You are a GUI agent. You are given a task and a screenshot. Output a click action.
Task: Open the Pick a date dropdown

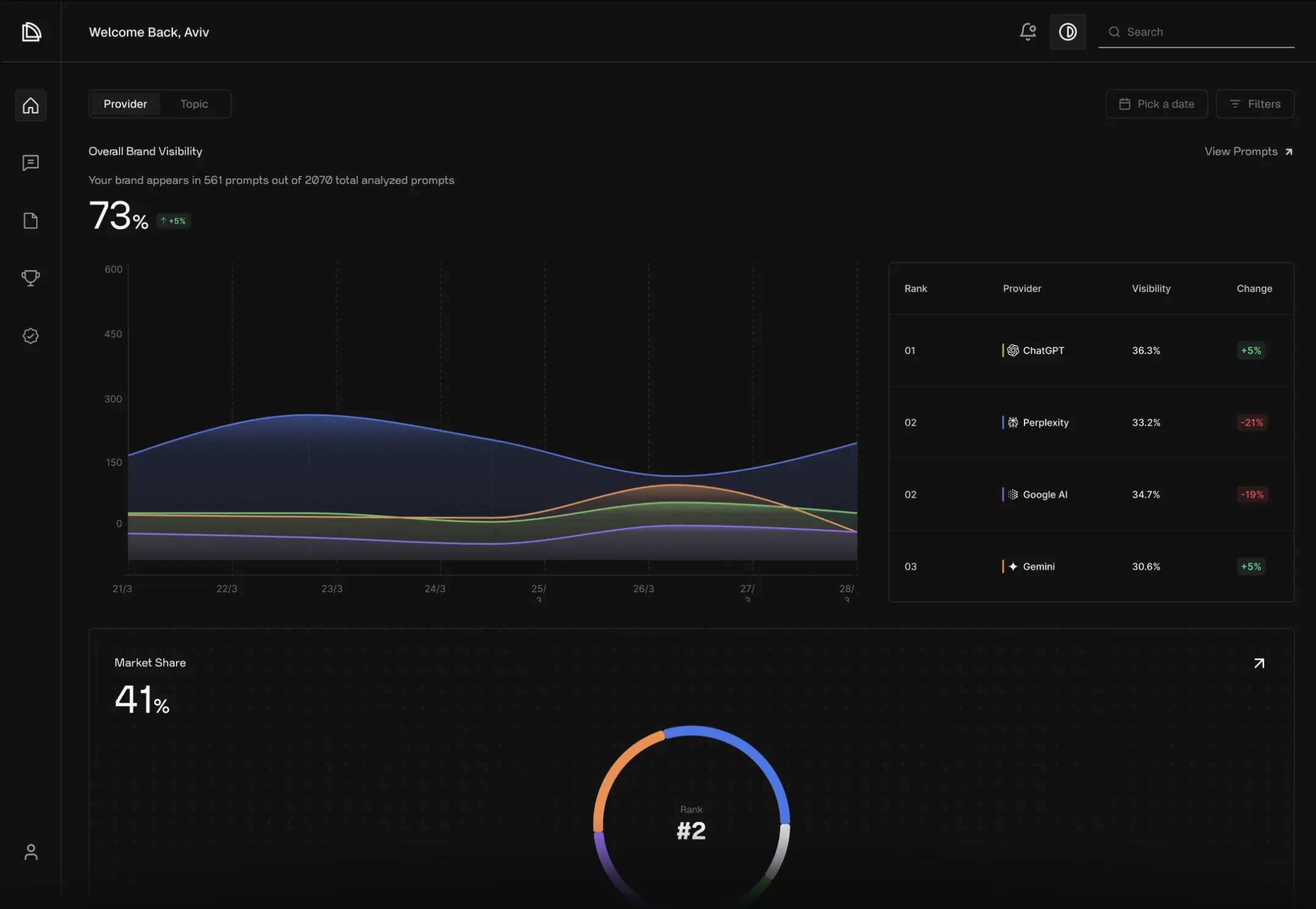point(1156,104)
